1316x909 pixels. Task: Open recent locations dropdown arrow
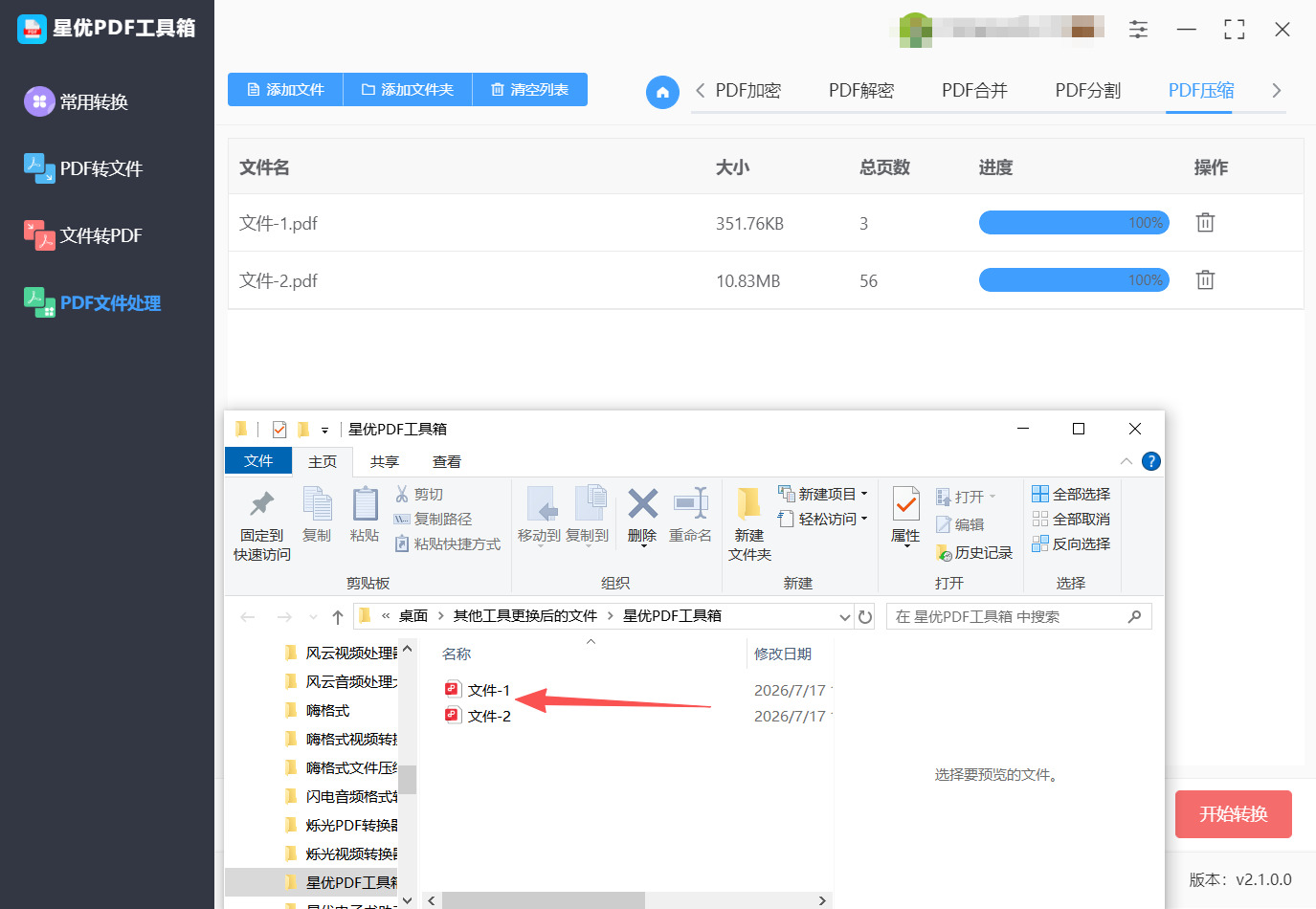click(313, 618)
